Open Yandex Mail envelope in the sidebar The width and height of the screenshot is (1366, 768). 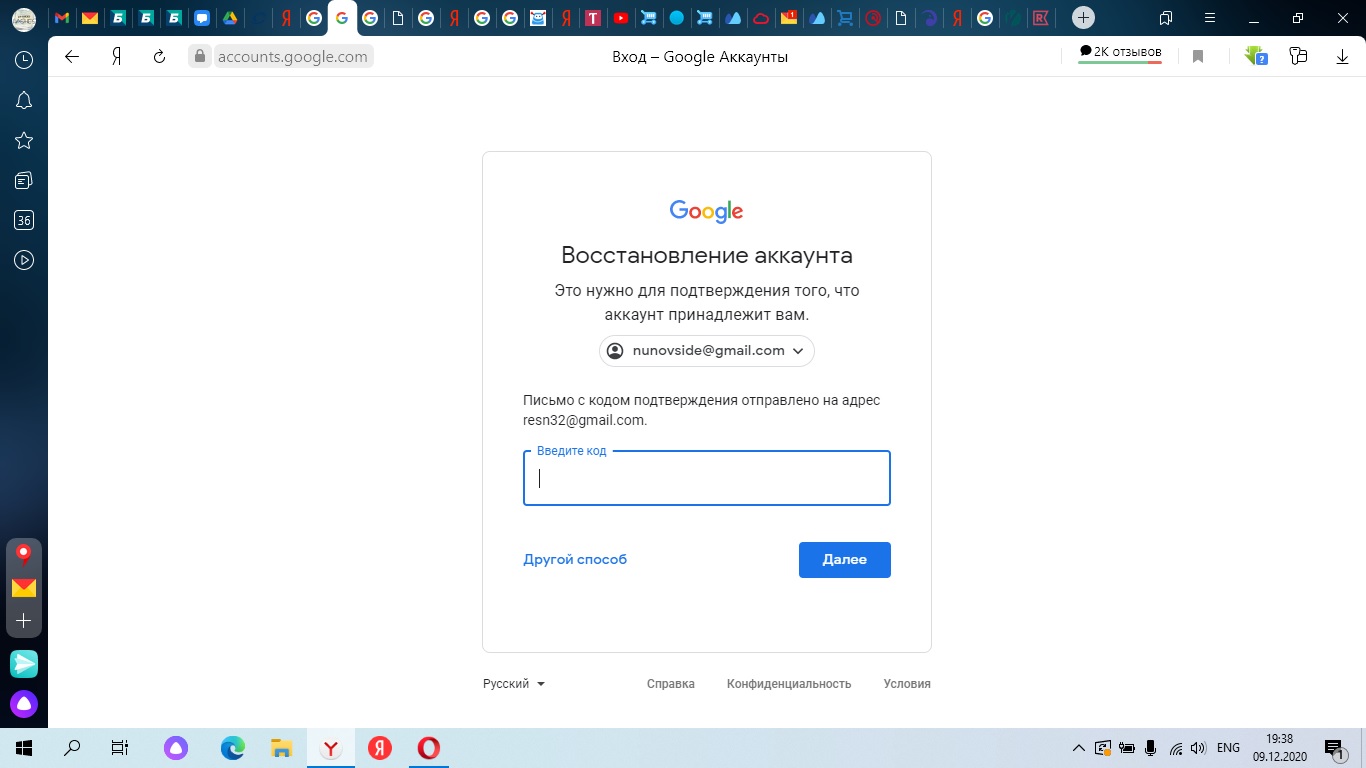click(x=24, y=588)
